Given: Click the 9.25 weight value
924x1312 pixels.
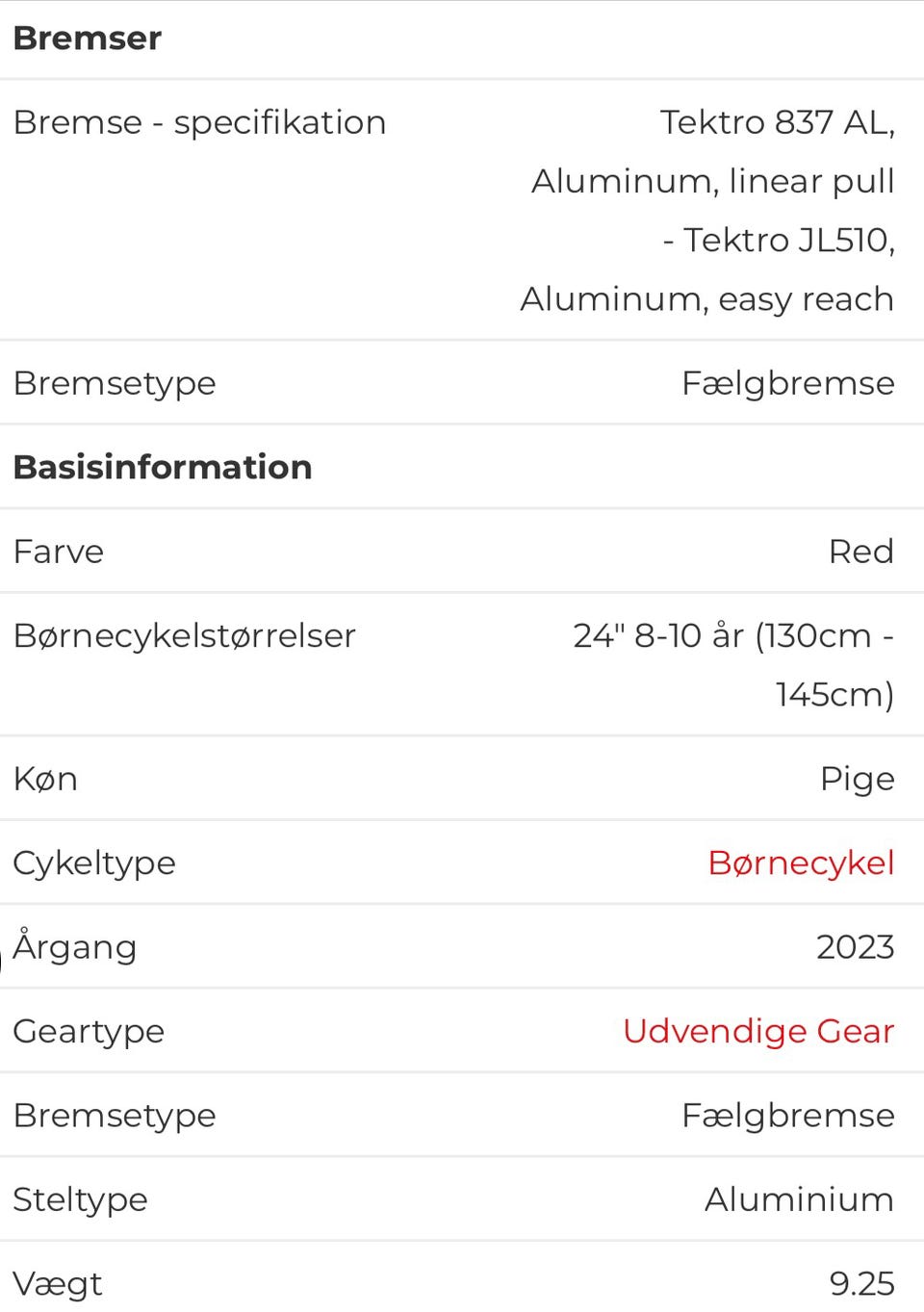Looking at the screenshot, I should [x=861, y=1284].
